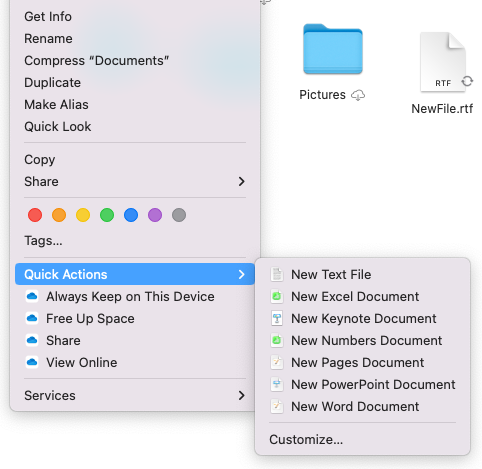Click the OneDrive icon beside Free Up Space

point(32,318)
